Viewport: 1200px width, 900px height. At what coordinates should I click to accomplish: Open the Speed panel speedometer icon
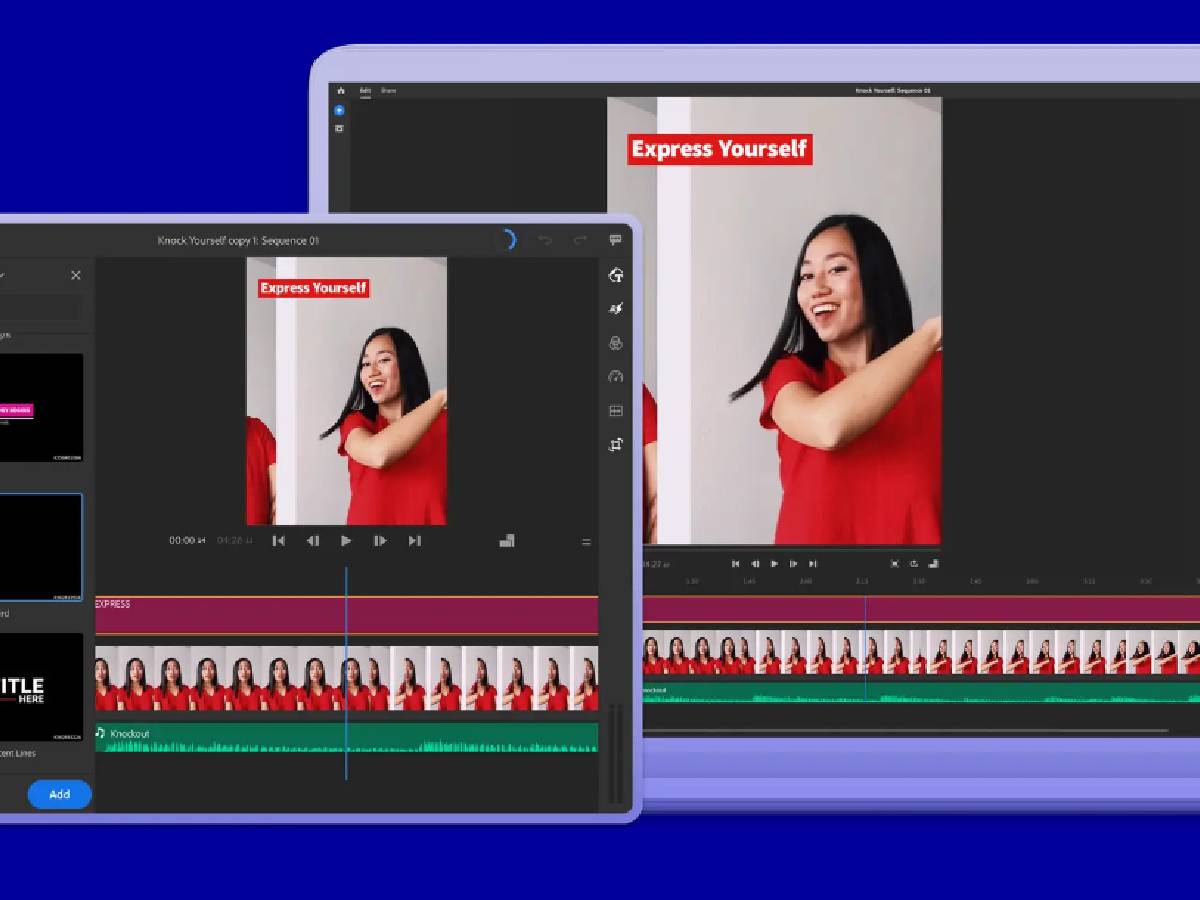click(616, 377)
